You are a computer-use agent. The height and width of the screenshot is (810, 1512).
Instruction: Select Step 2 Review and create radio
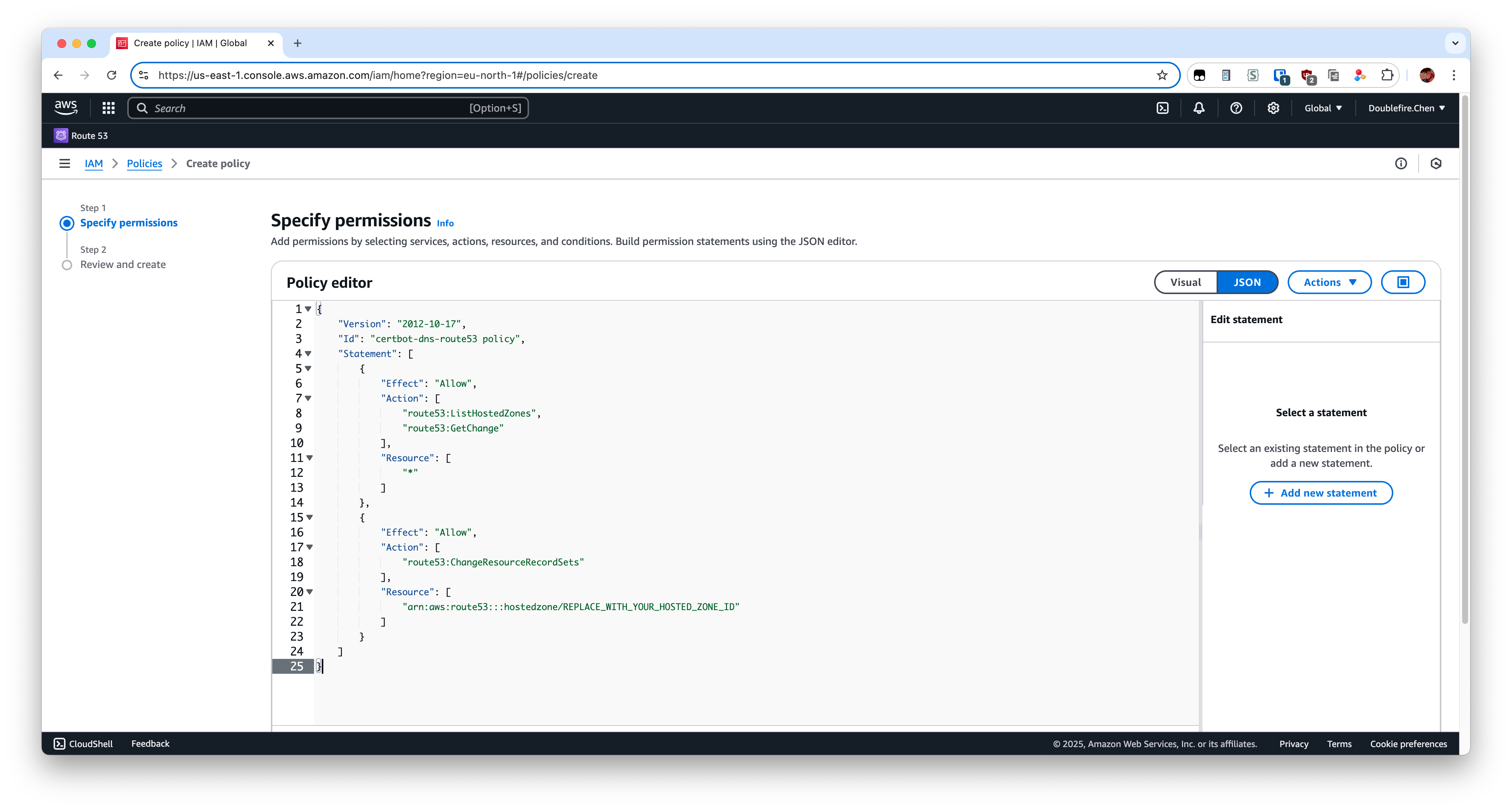pyautogui.click(x=67, y=265)
